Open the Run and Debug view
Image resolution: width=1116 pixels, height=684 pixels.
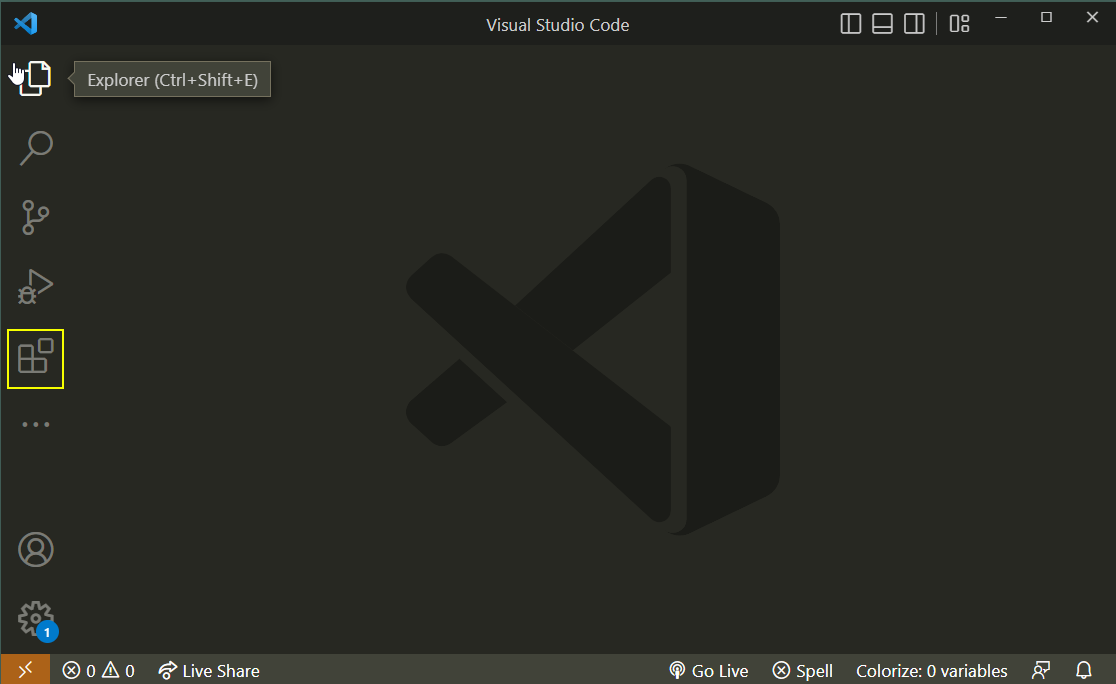36,287
